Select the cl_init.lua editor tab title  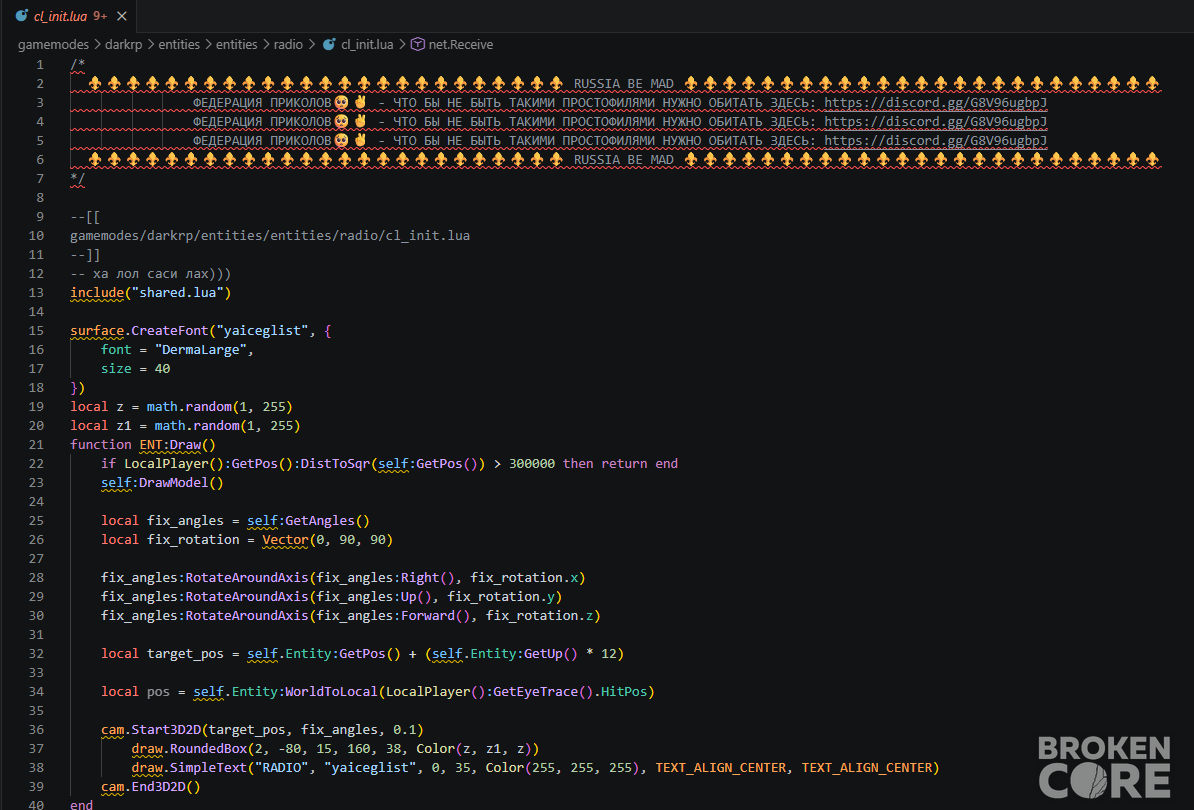pos(60,16)
